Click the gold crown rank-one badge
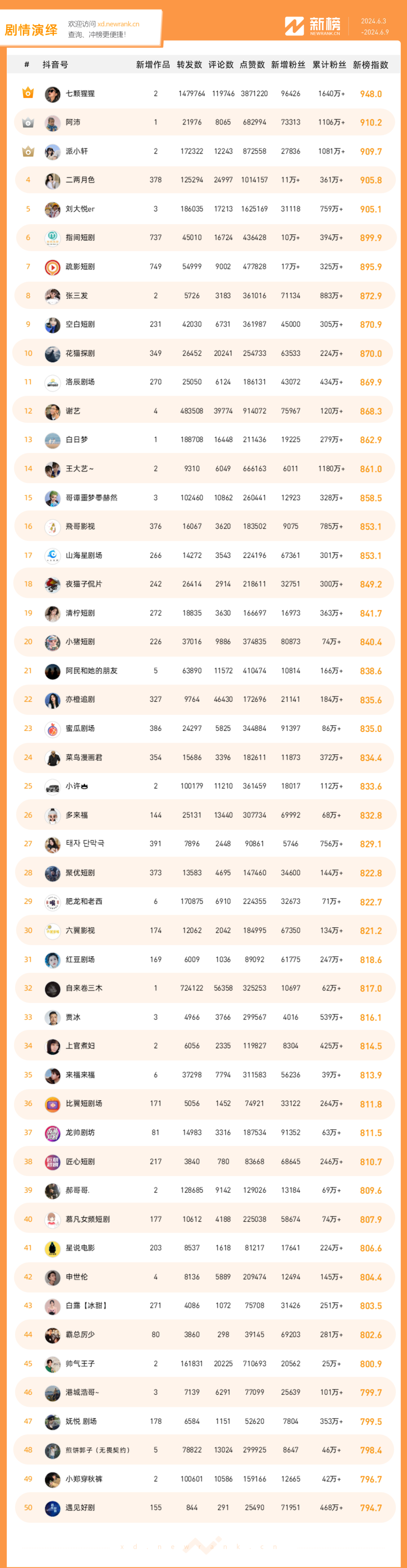The width and height of the screenshot is (407, 1568). coord(28,93)
